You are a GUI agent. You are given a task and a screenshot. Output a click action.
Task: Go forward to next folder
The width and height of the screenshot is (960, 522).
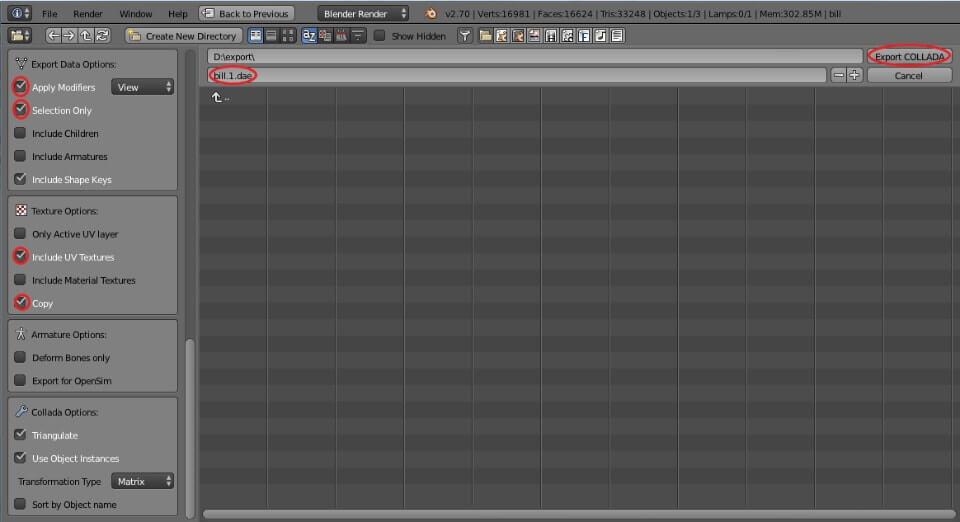pos(69,35)
